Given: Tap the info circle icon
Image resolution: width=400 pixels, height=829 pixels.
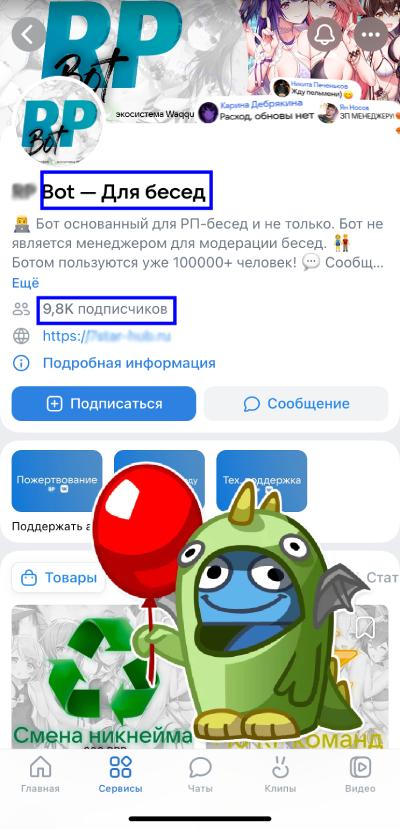Looking at the screenshot, I should (21, 363).
